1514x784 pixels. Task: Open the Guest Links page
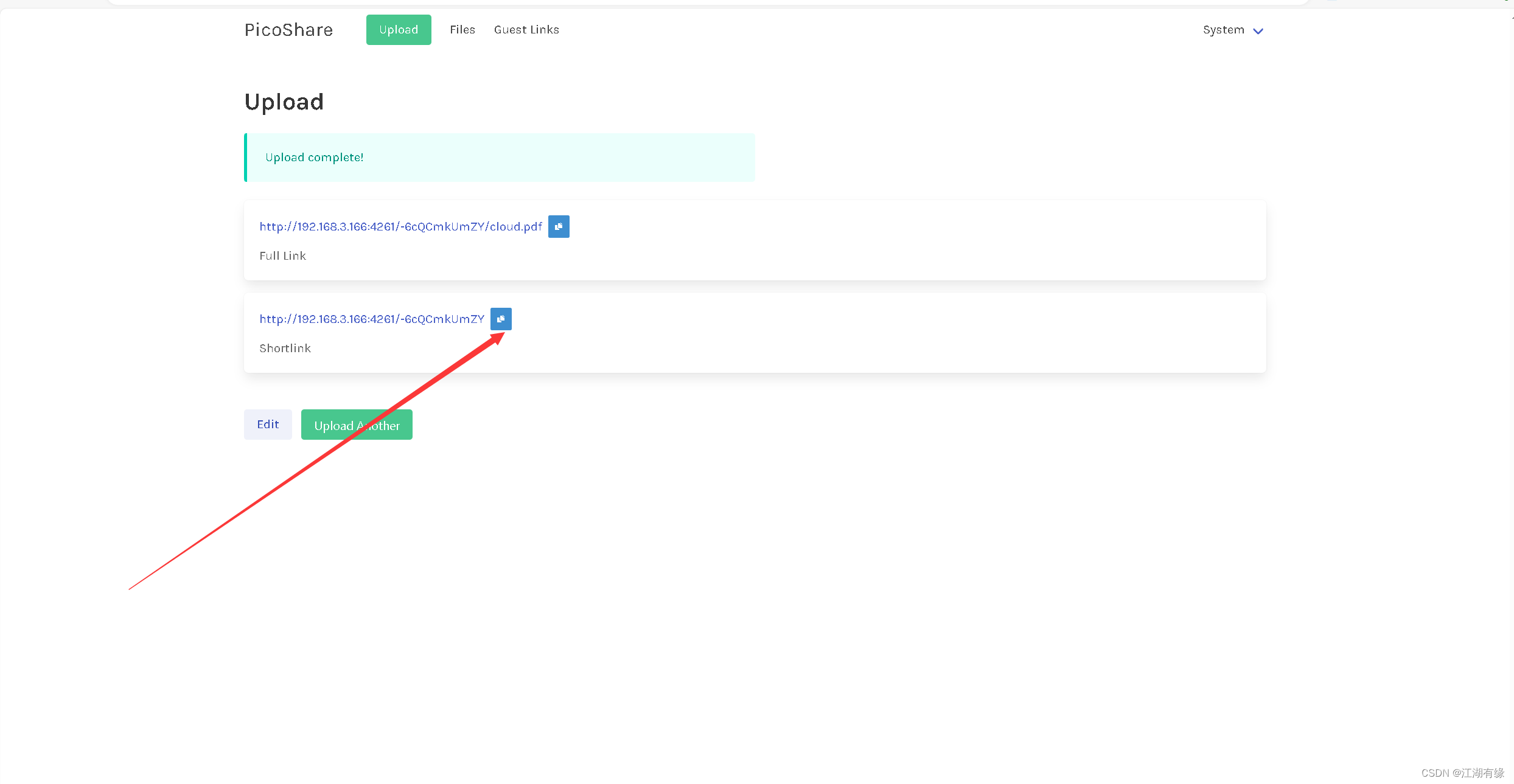pyautogui.click(x=526, y=30)
